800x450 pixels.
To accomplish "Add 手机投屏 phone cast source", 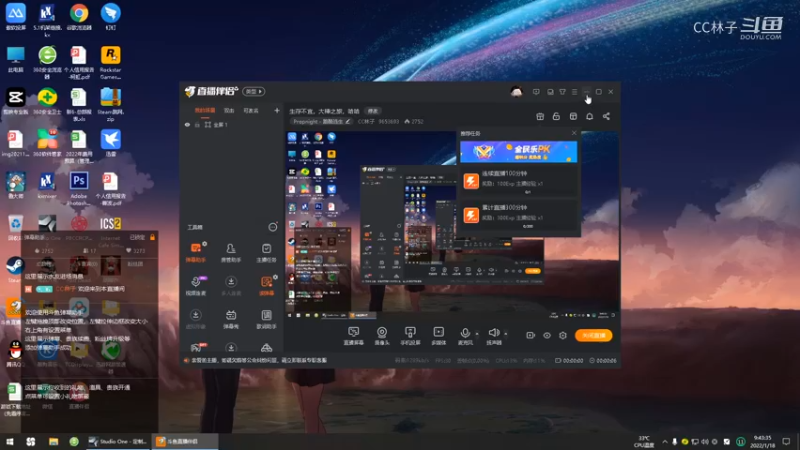I will [x=410, y=336].
